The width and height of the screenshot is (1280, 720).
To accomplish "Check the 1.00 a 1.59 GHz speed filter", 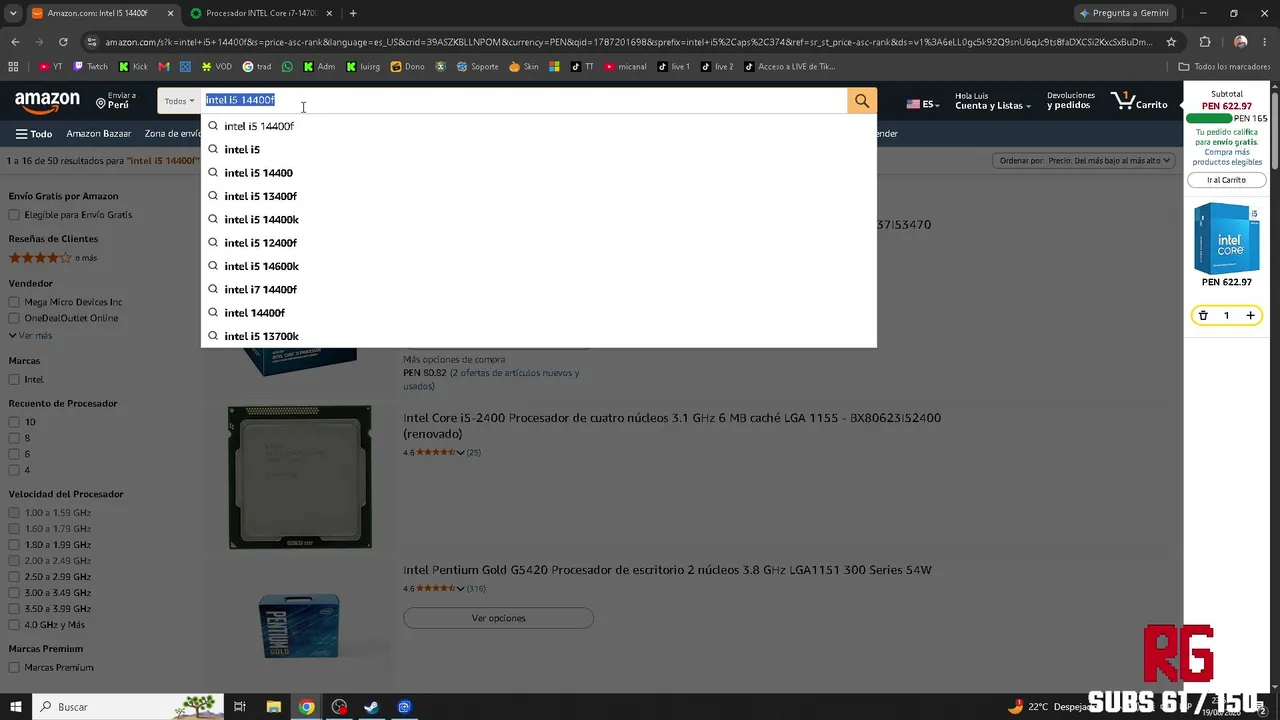I will [14, 513].
